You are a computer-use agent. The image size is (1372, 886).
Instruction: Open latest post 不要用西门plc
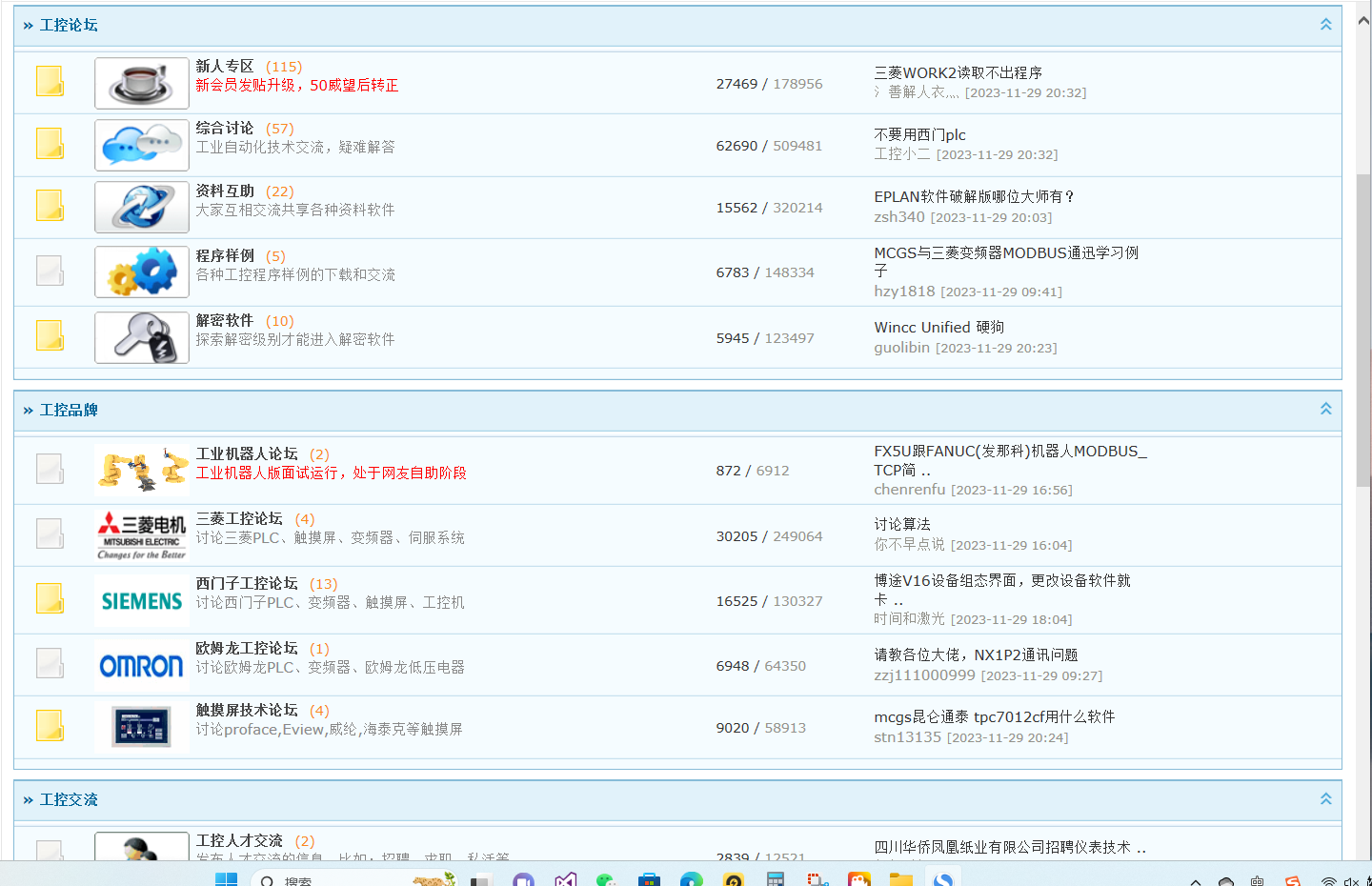[x=919, y=135]
